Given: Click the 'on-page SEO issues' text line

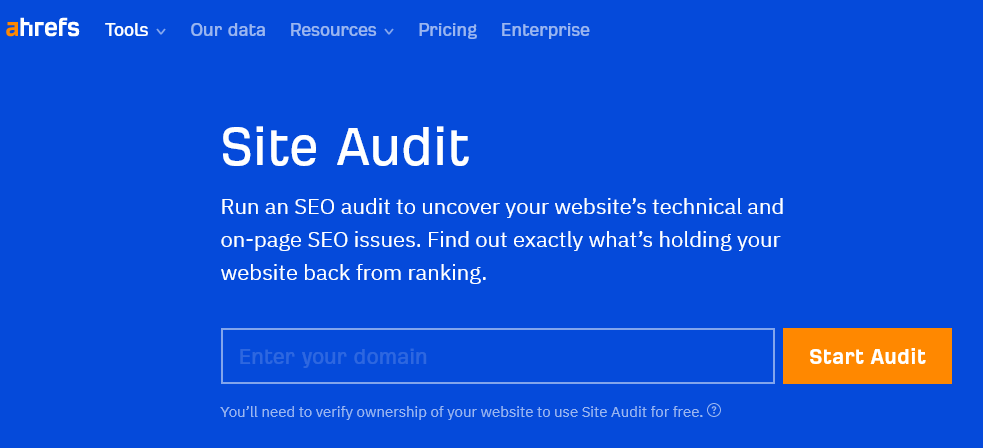Looking at the screenshot, I should click(500, 241).
